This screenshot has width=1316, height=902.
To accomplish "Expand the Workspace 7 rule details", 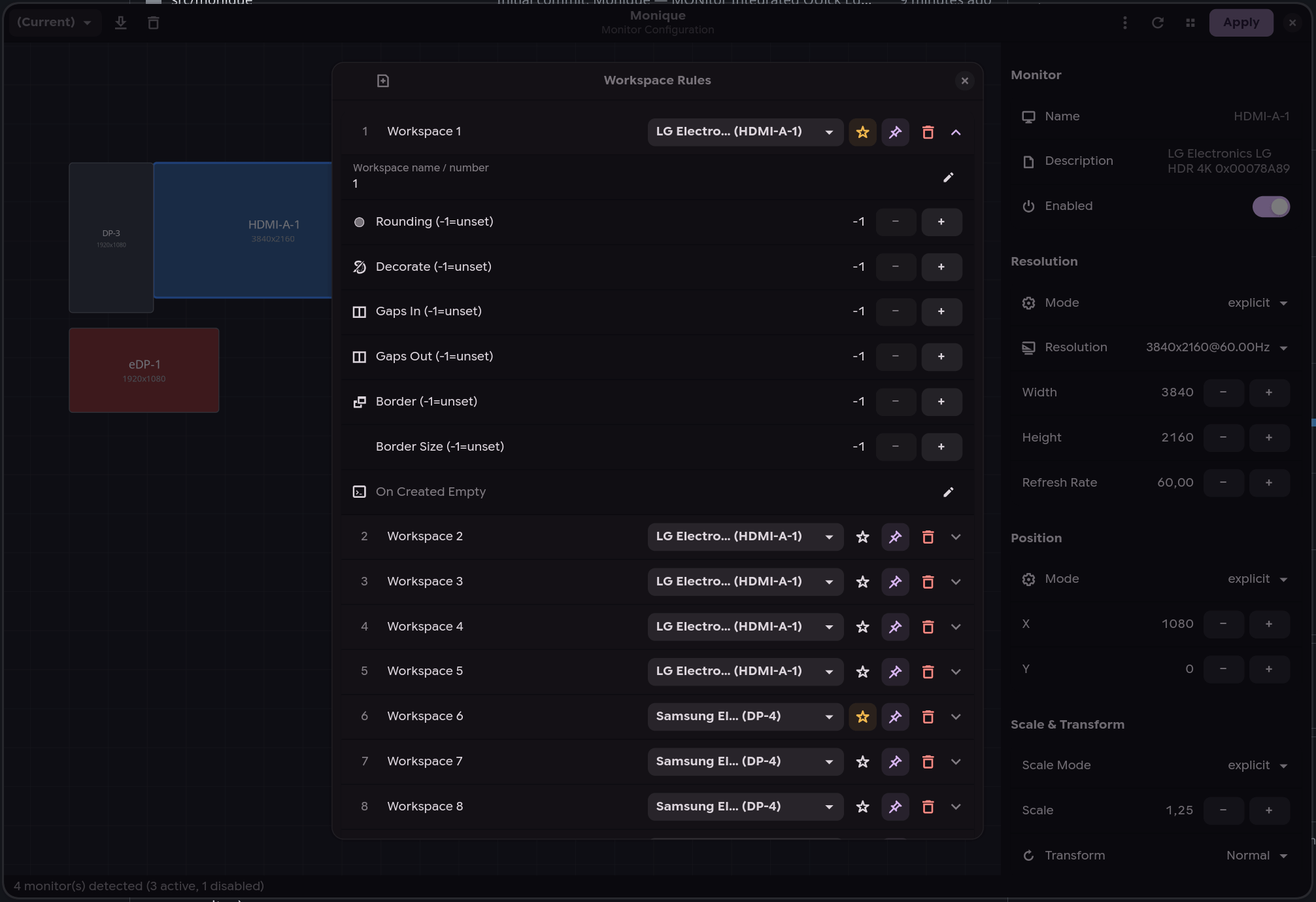I will (956, 762).
